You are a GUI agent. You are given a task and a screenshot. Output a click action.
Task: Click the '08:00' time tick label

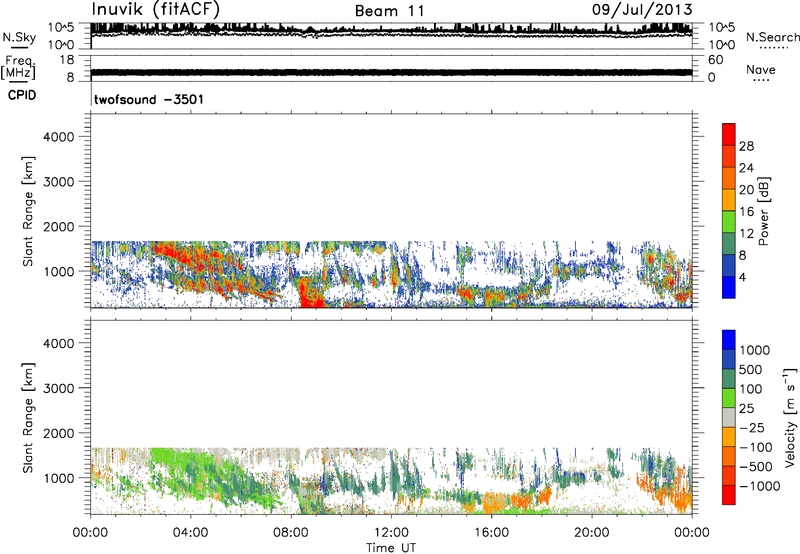point(291,533)
